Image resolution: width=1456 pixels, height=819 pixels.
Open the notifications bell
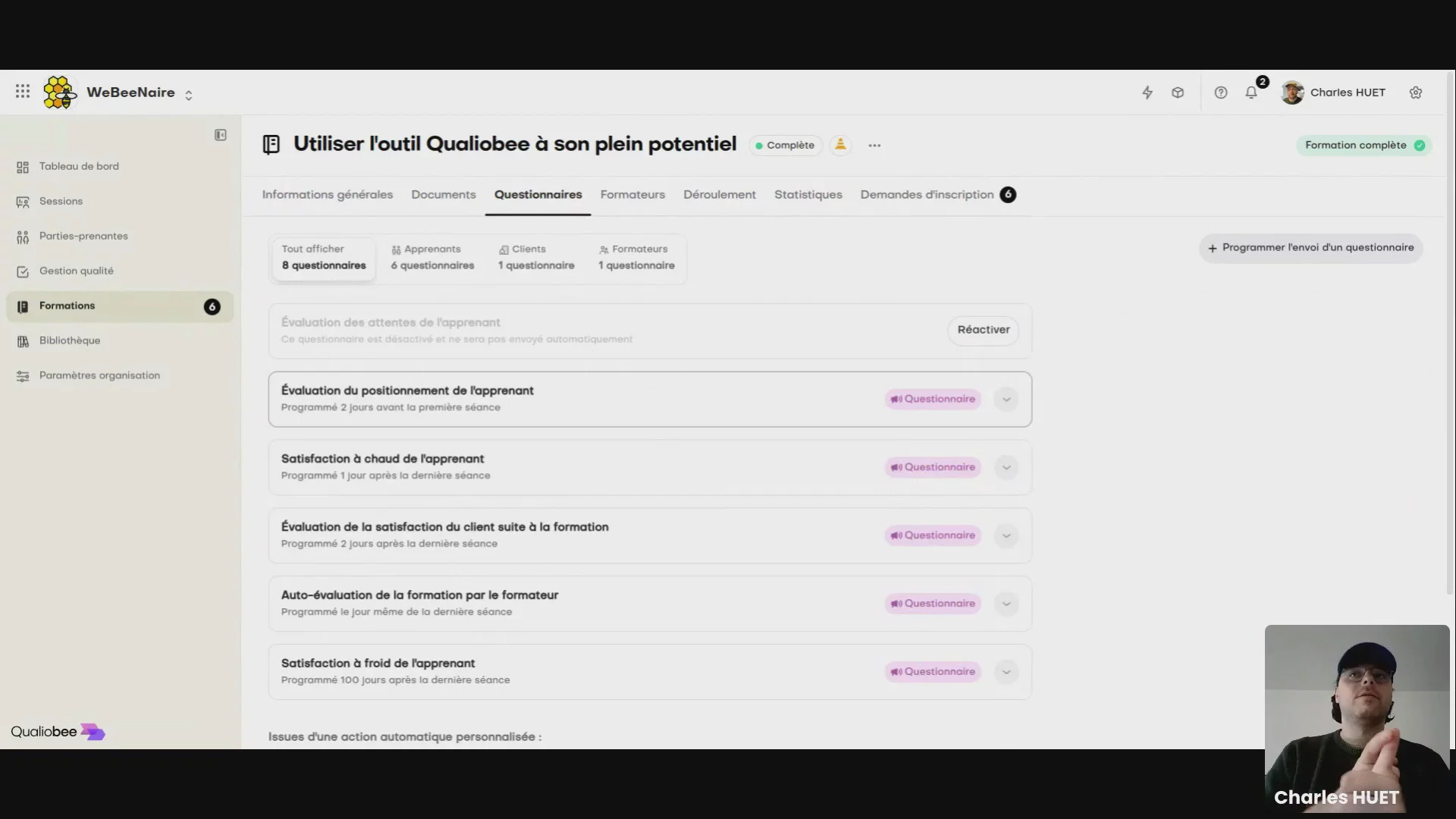[1251, 93]
